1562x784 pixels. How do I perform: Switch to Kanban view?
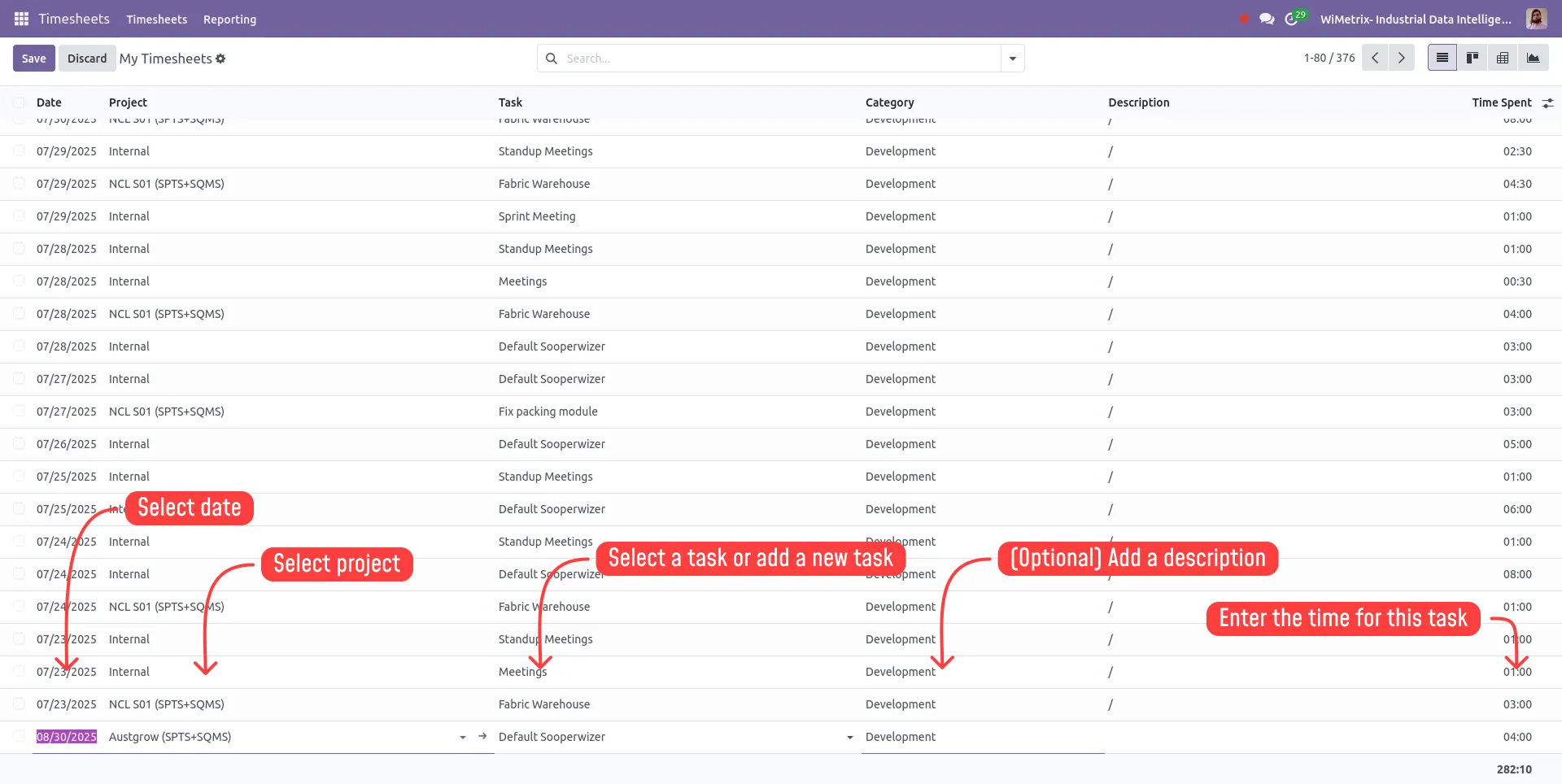pyautogui.click(x=1473, y=58)
